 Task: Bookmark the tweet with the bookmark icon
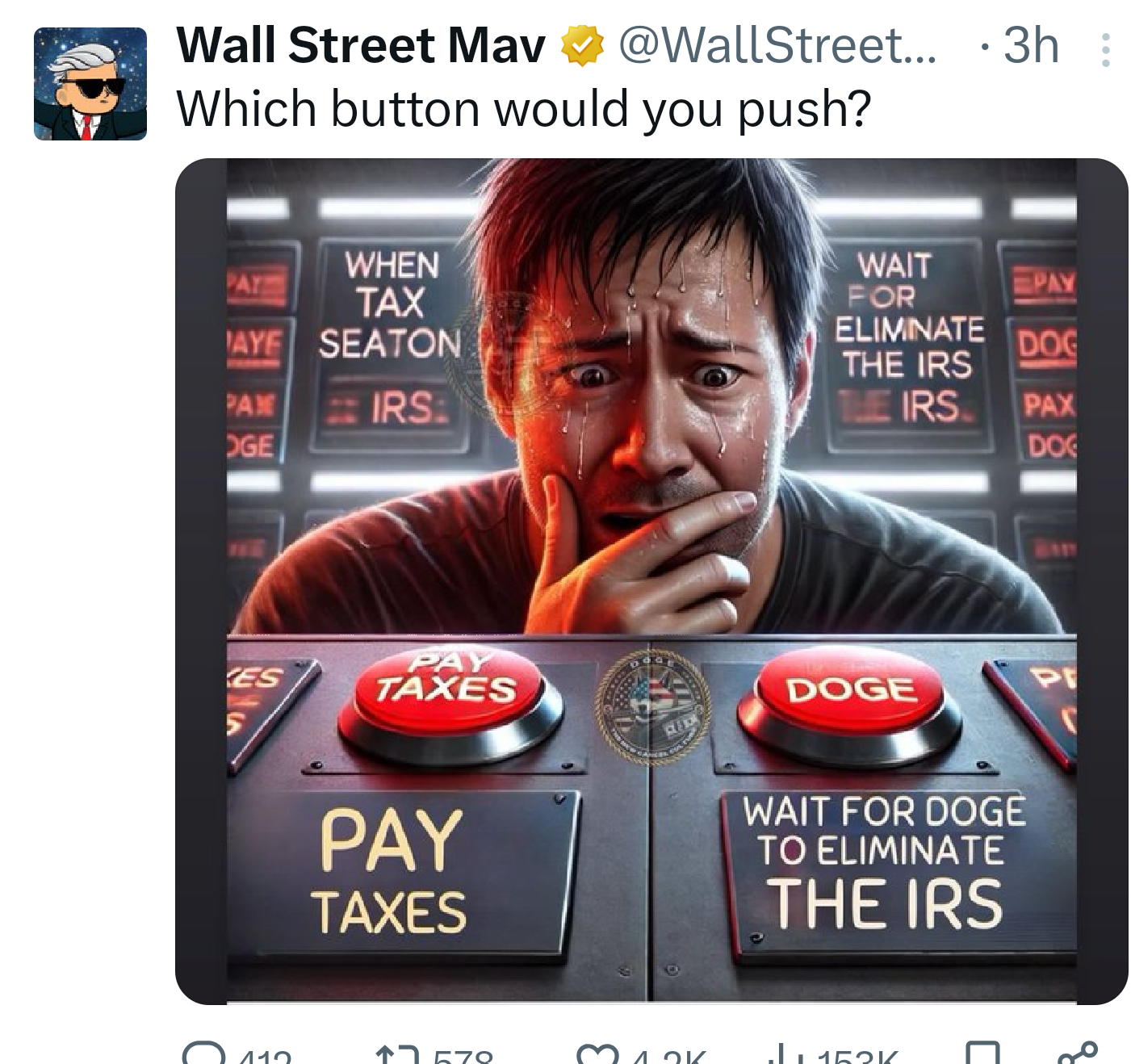pos(982,1054)
